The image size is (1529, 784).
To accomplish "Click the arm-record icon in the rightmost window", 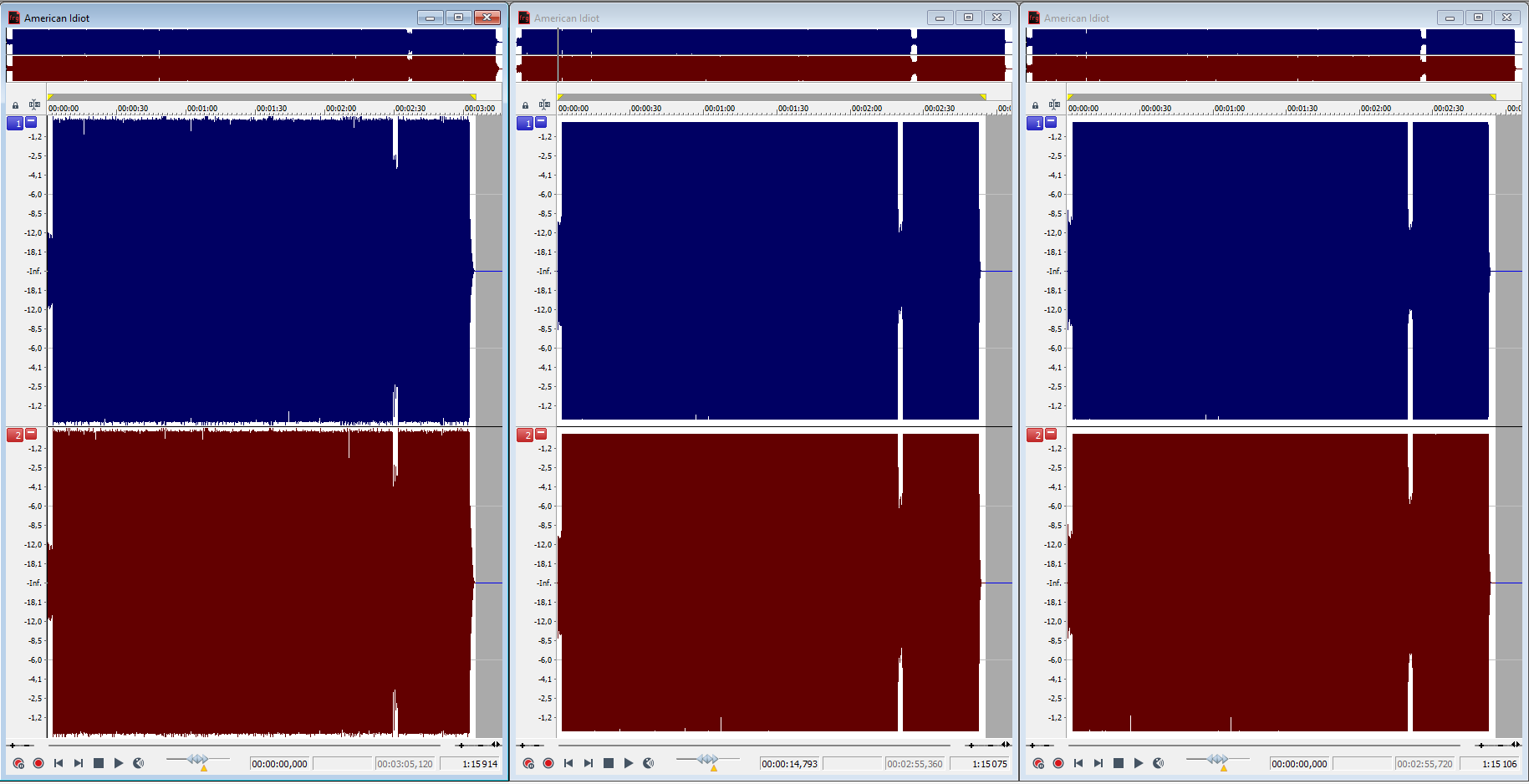I will click(x=1038, y=763).
